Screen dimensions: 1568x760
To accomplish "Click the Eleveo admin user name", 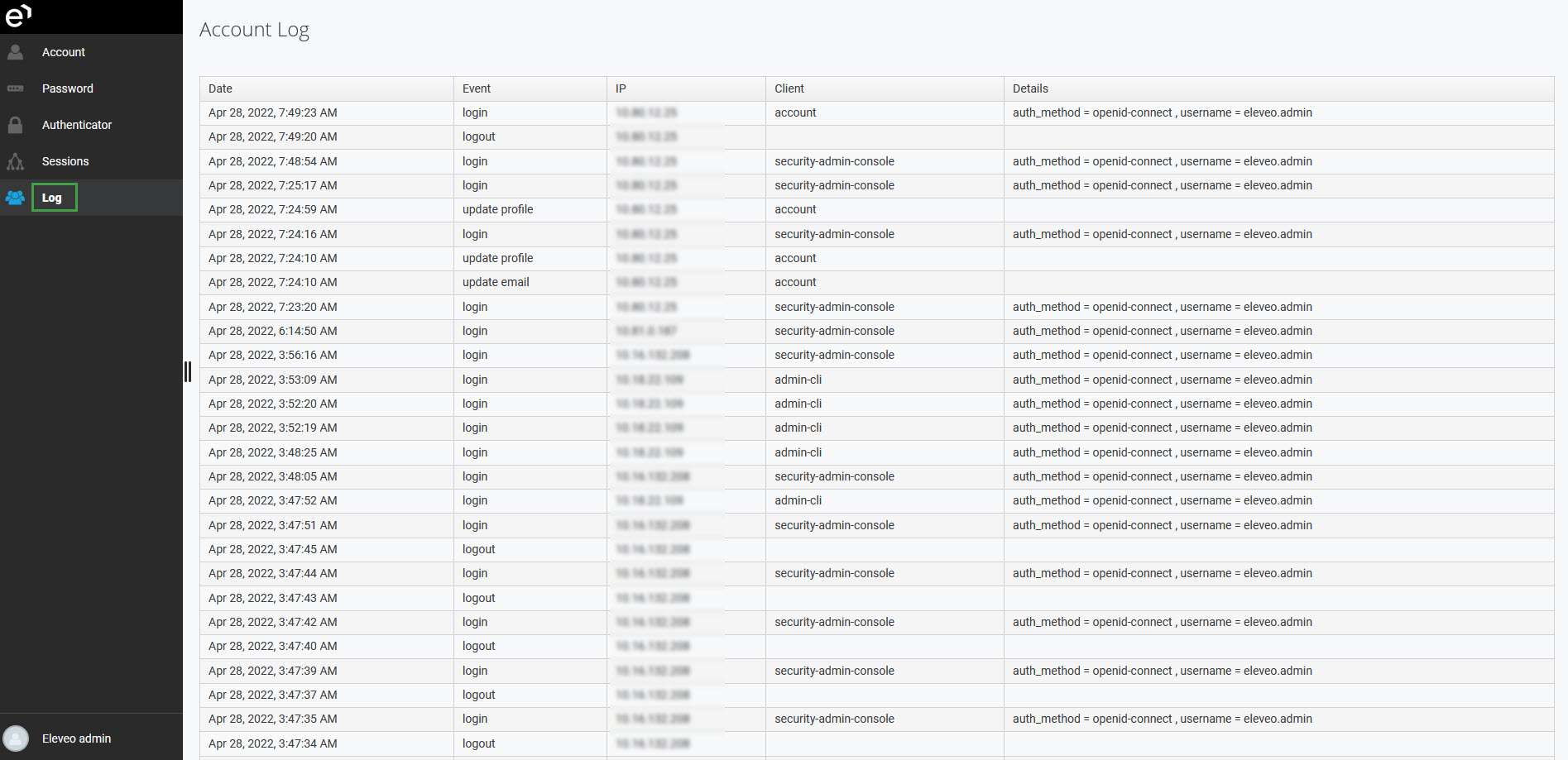I will [x=76, y=738].
